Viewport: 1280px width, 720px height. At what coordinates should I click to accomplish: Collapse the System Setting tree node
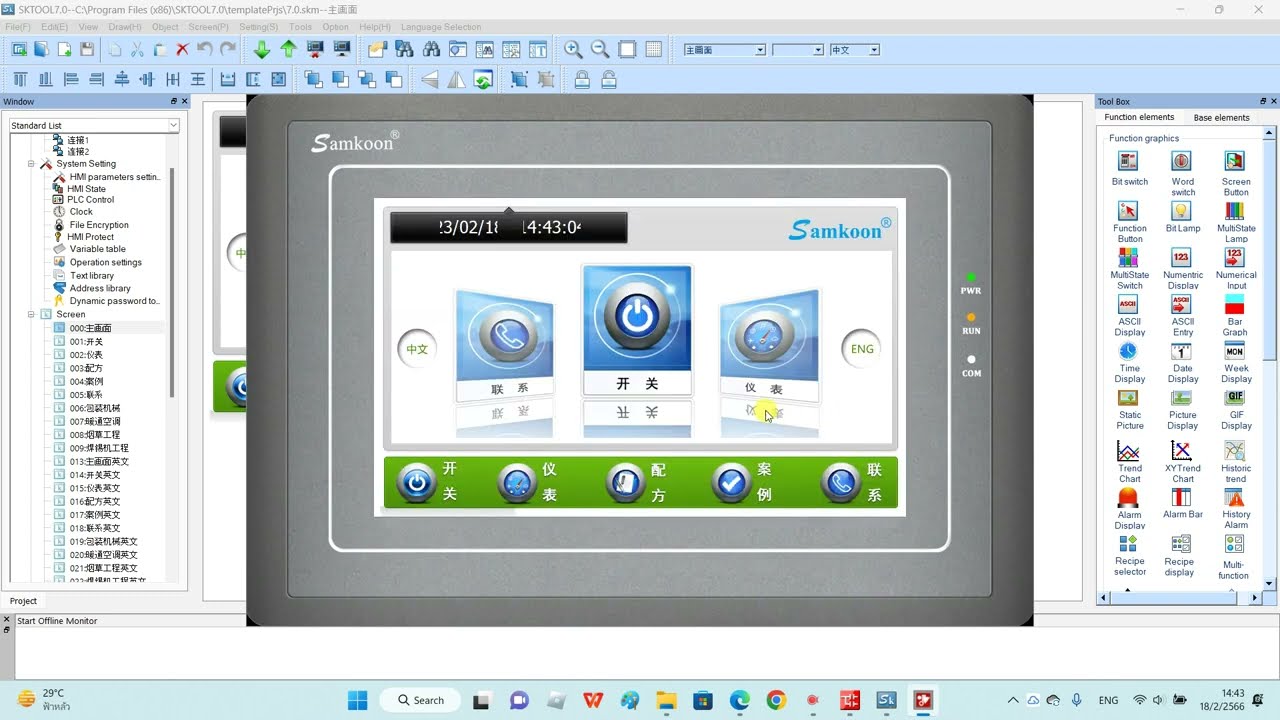tap(31, 164)
